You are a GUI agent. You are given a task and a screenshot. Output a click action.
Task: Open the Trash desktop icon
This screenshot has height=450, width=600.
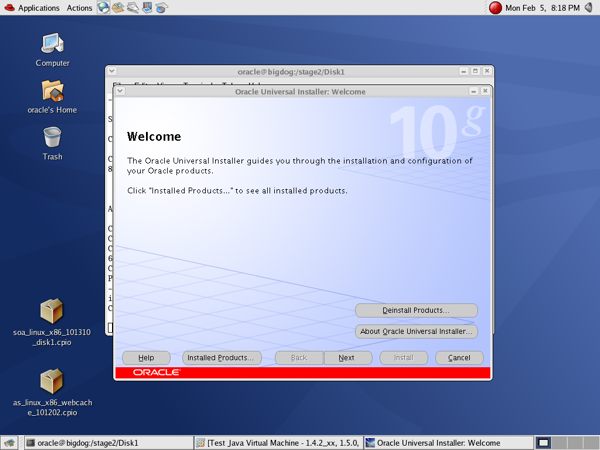pos(52,143)
